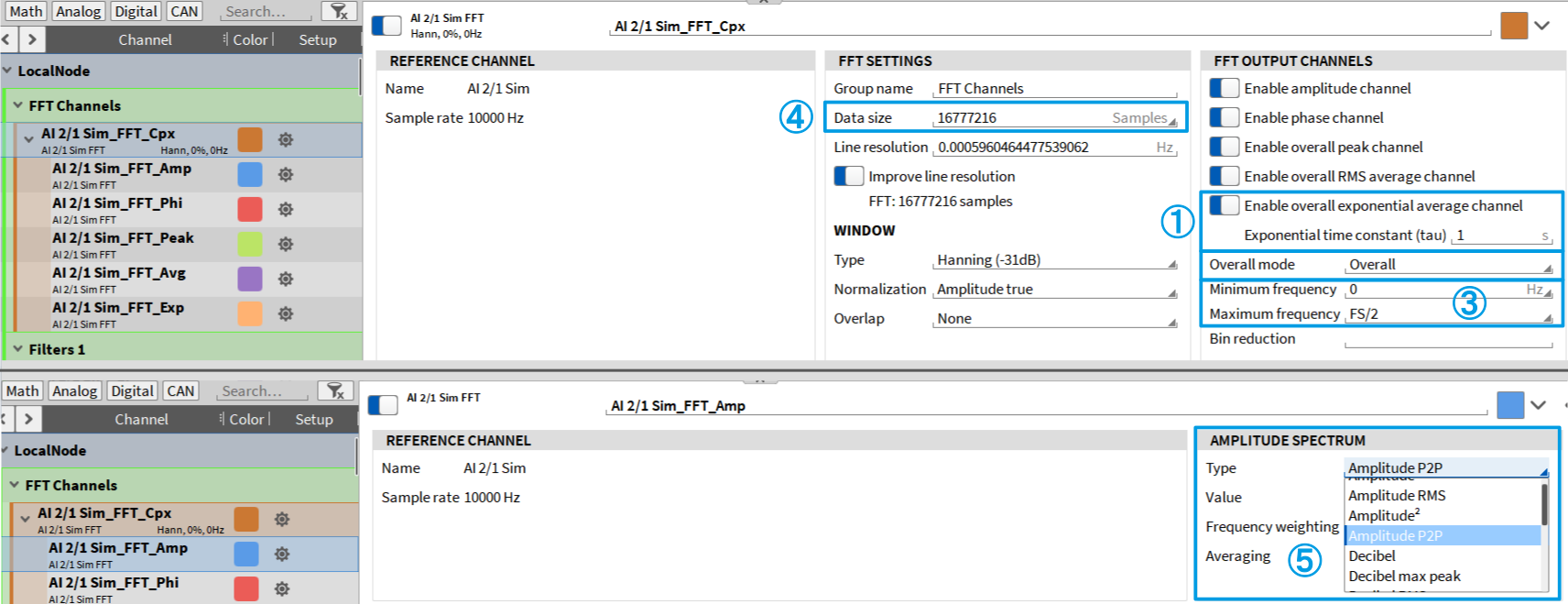This screenshot has height=604, width=1568.
Task: Click gear icon beside AI 2/1 Sim_FFT_Peak
Action: [x=286, y=245]
